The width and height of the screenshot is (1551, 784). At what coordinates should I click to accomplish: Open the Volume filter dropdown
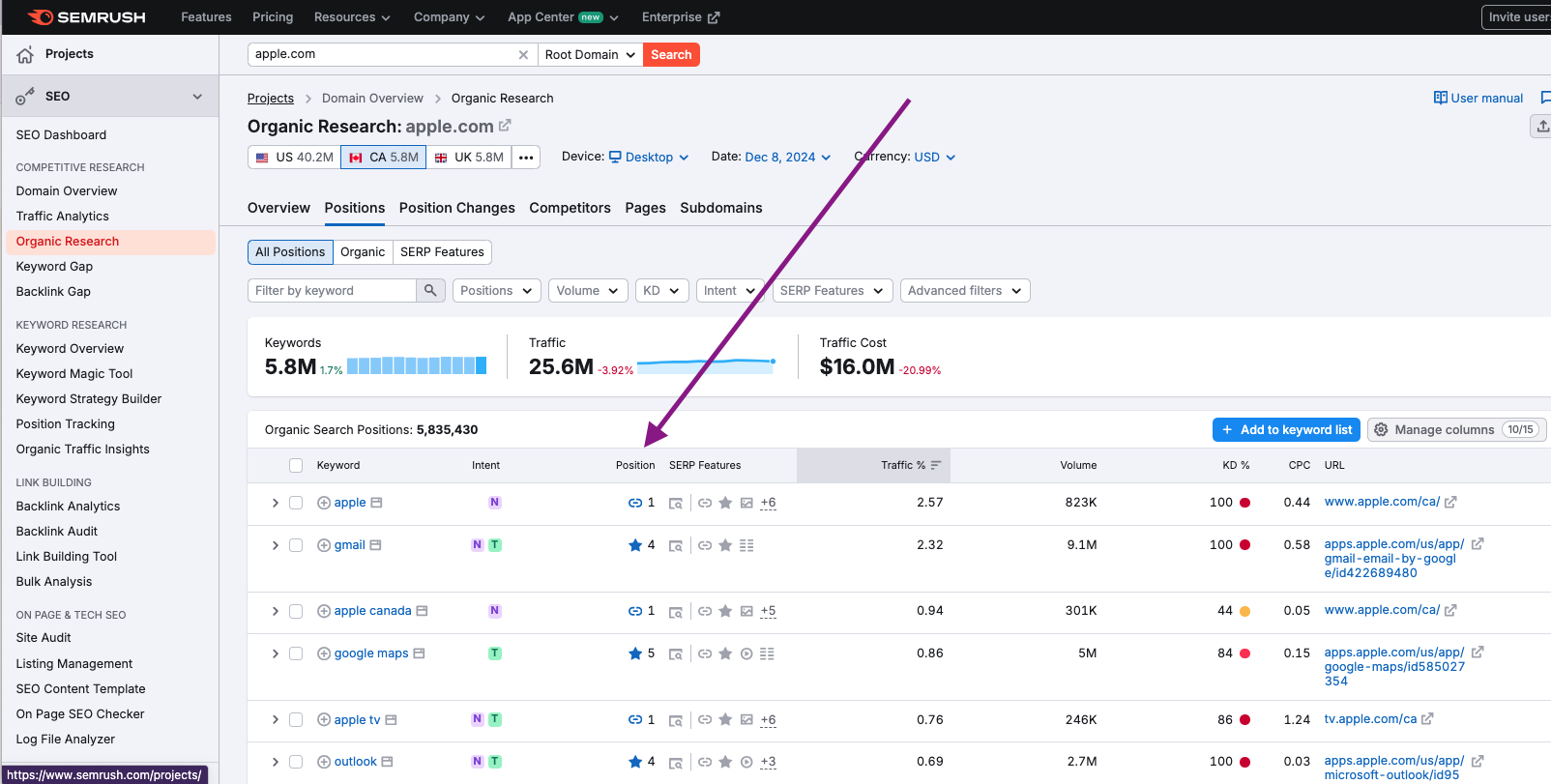tap(589, 290)
